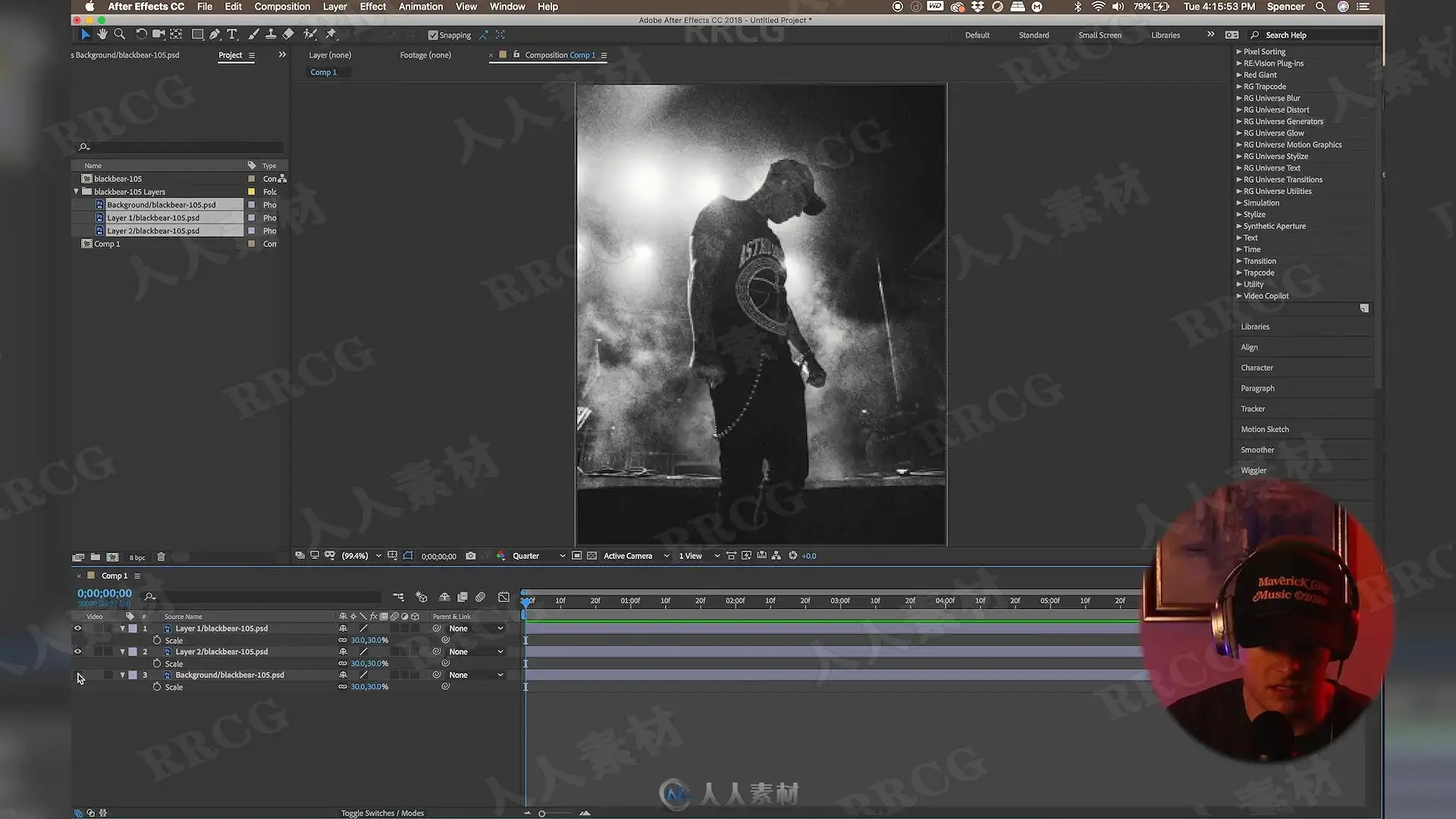The height and width of the screenshot is (819, 1456).
Task: Open the Composition menu
Action: coord(282,7)
